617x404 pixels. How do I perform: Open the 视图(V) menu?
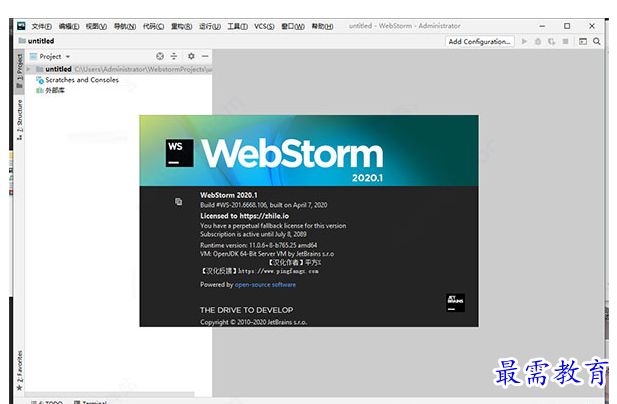pos(96,26)
